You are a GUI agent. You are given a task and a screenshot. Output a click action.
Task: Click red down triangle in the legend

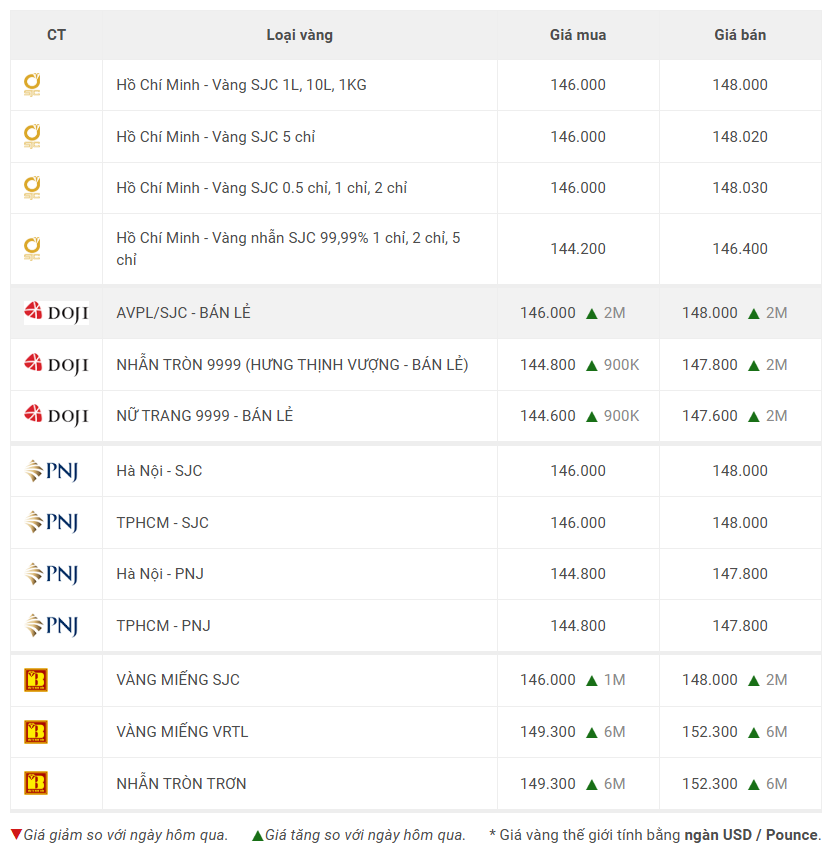(x=16, y=835)
